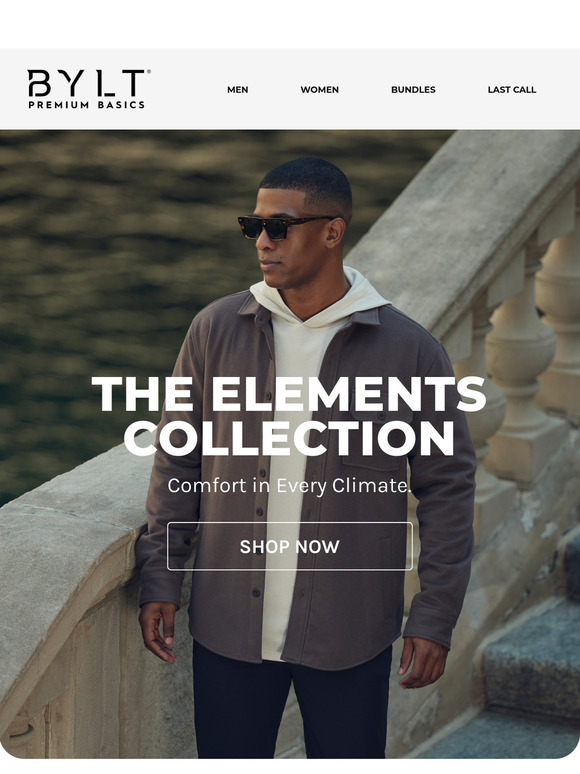Click the model's face in the hero banner
580x774 pixels.
click(x=286, y=242)
